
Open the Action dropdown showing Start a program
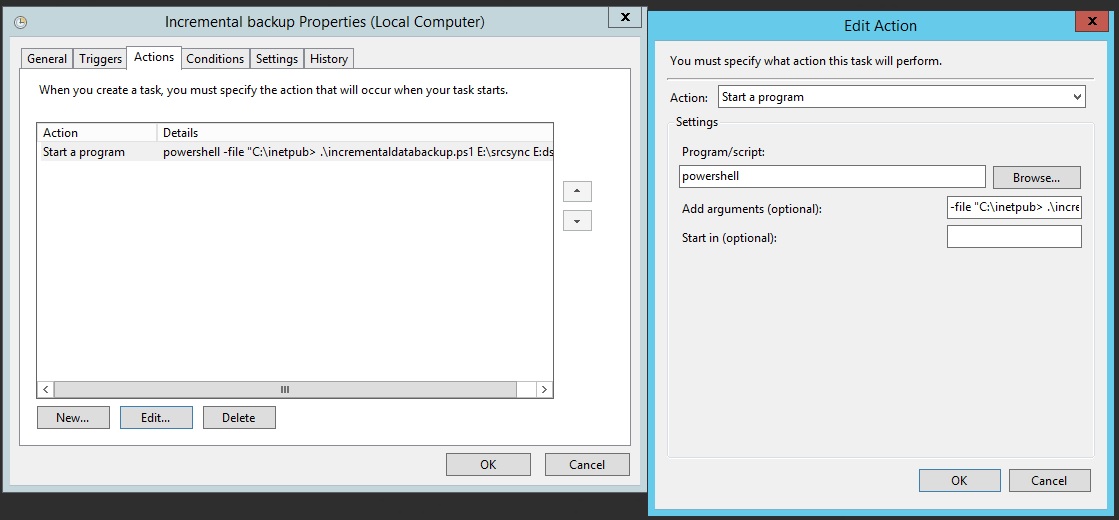point(901,97)
